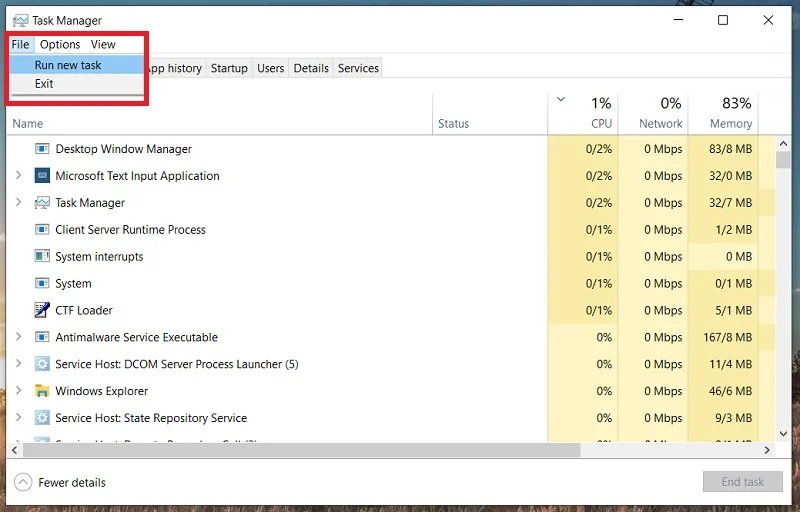The image size is (800, 512).
Task: Sort by the Network column header
Action: tap(653, 114)
